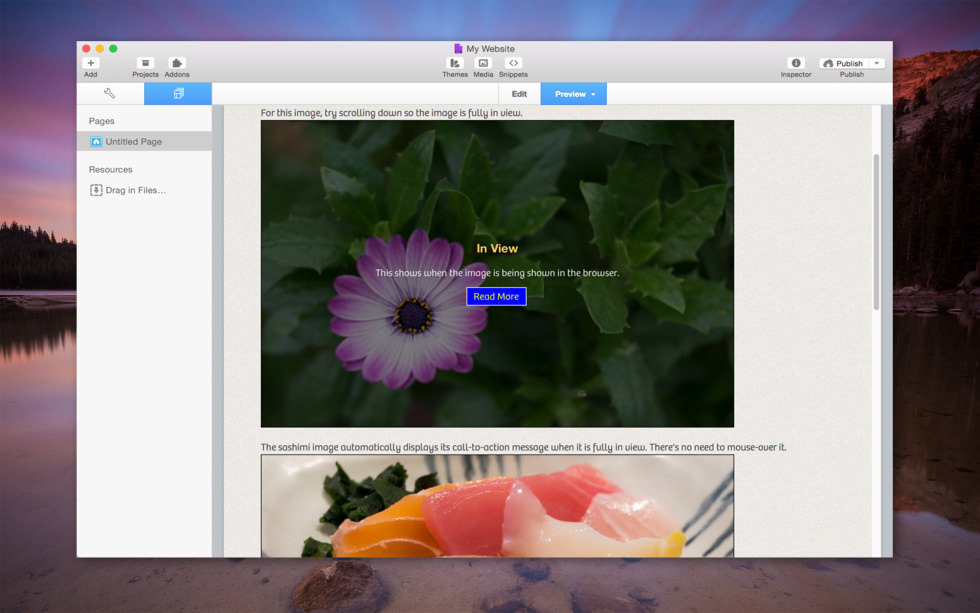This screenshot has width=980, height=613.
Task: Open the Projects toolbar icon
Action: pos(145,63)
